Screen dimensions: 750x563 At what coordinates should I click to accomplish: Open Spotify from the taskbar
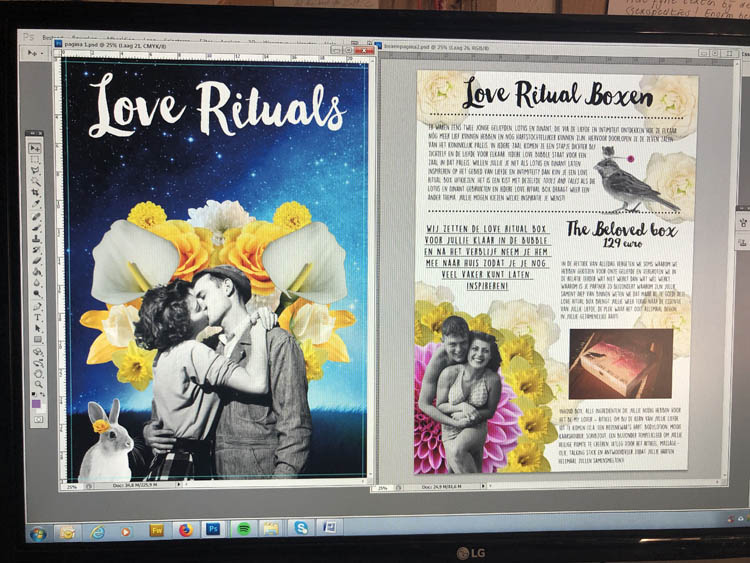242,529
